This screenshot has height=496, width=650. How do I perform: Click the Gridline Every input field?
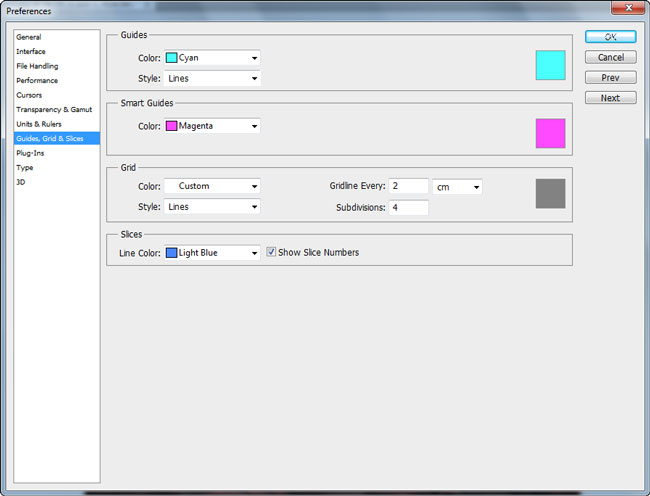(408, 187)
